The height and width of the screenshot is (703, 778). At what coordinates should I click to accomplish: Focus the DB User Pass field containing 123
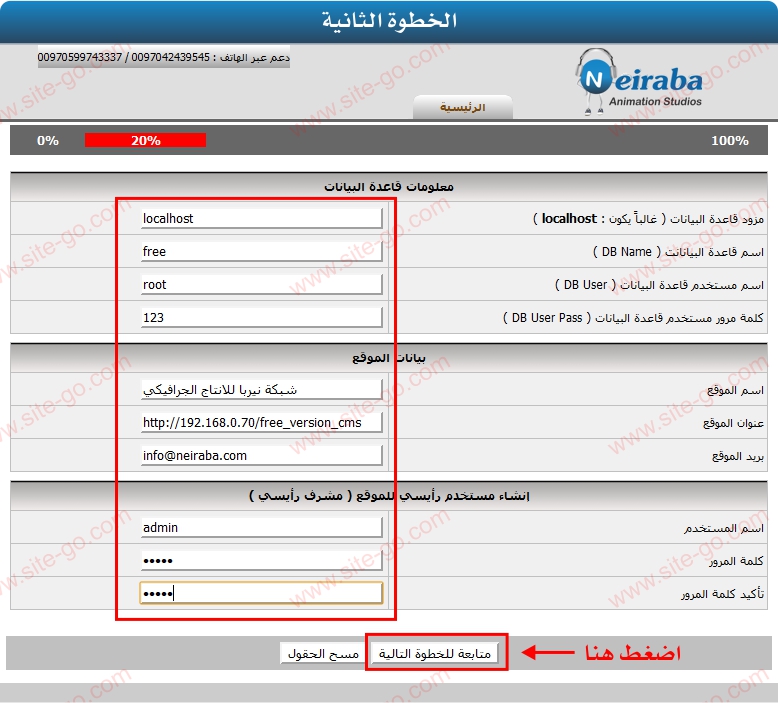click(x=261, y=317)
